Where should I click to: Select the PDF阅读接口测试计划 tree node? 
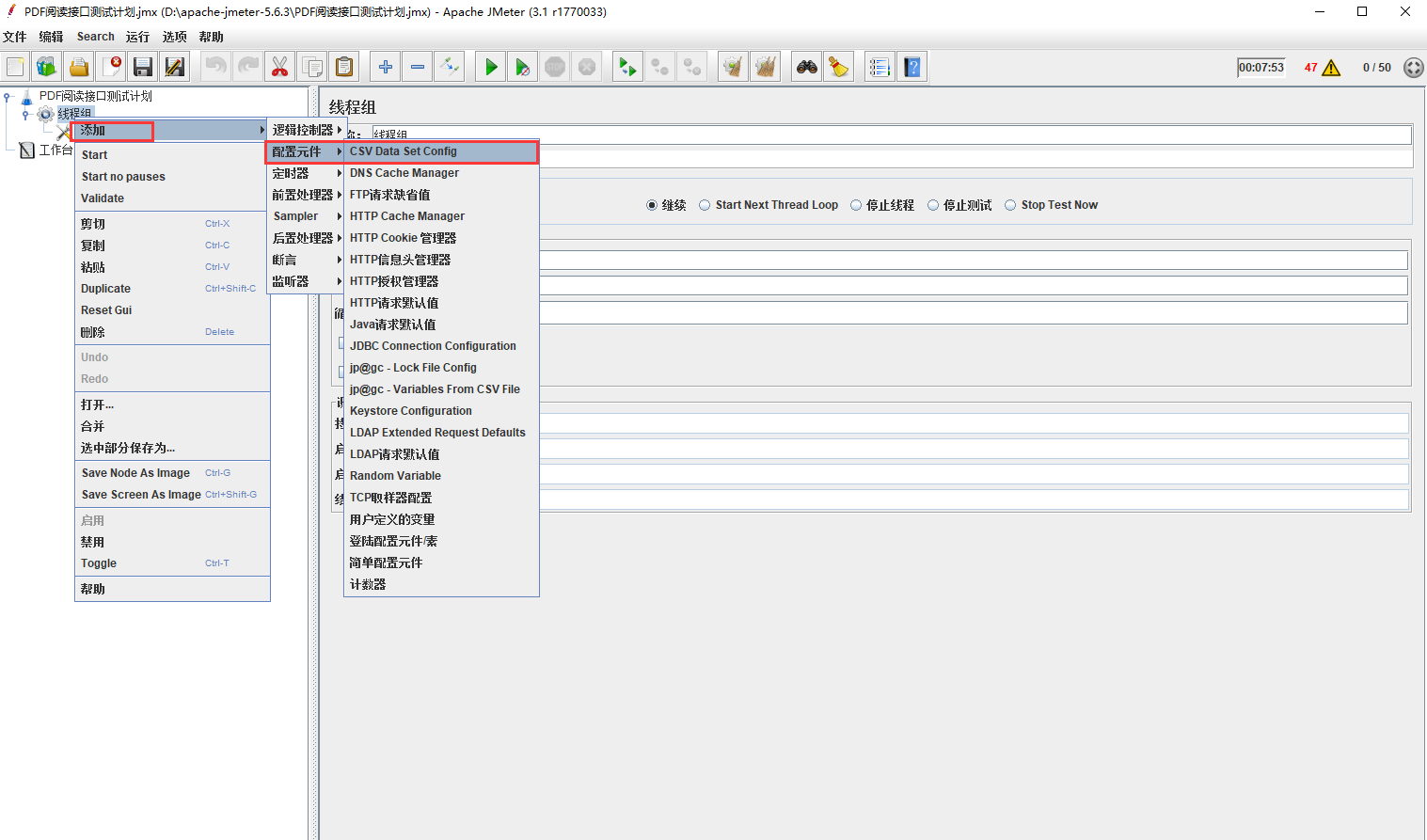coord(95,96)
